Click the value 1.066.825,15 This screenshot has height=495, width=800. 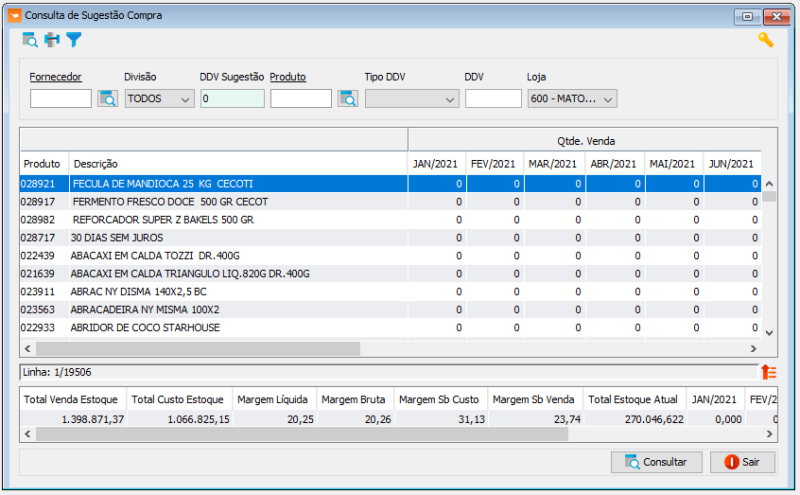point(198,419)
